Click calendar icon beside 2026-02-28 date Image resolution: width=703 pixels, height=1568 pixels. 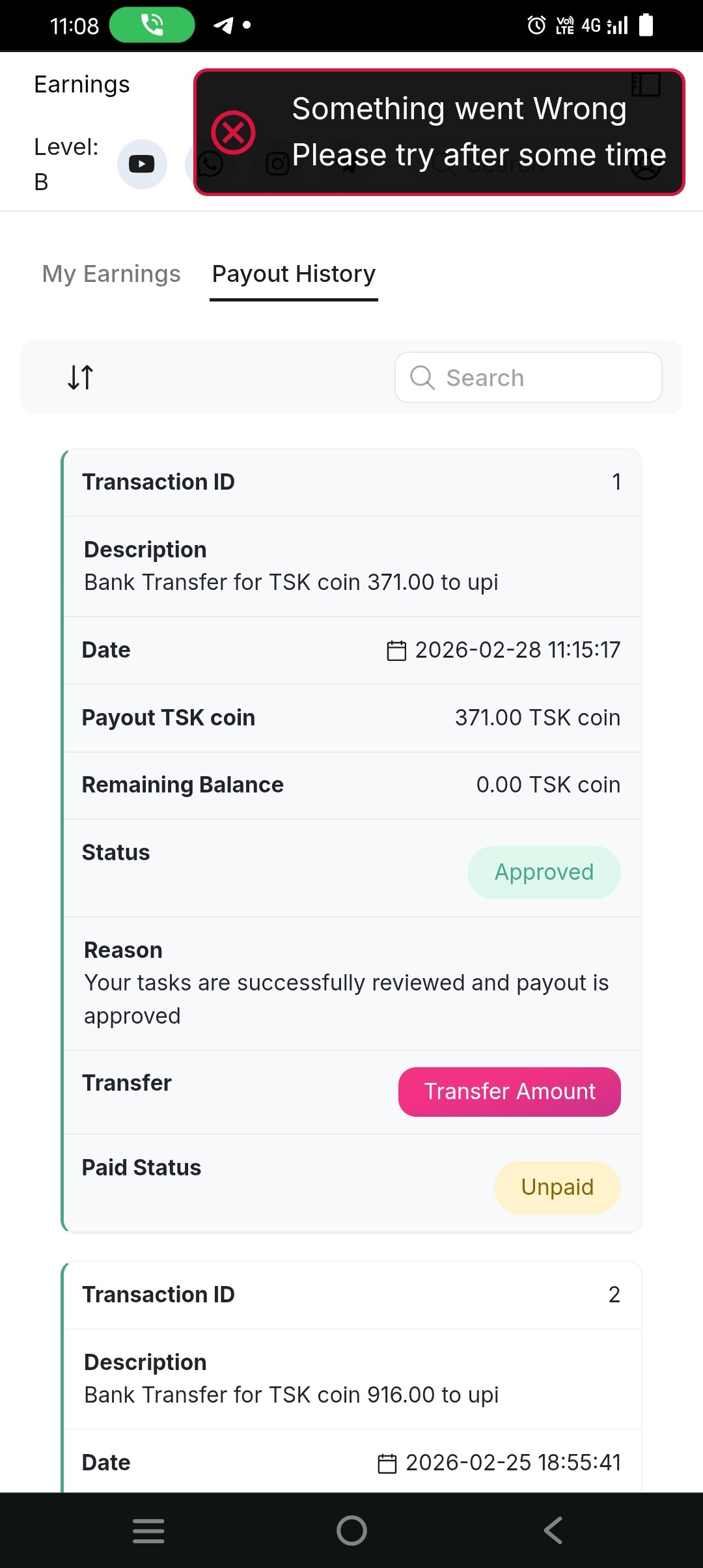396,651
